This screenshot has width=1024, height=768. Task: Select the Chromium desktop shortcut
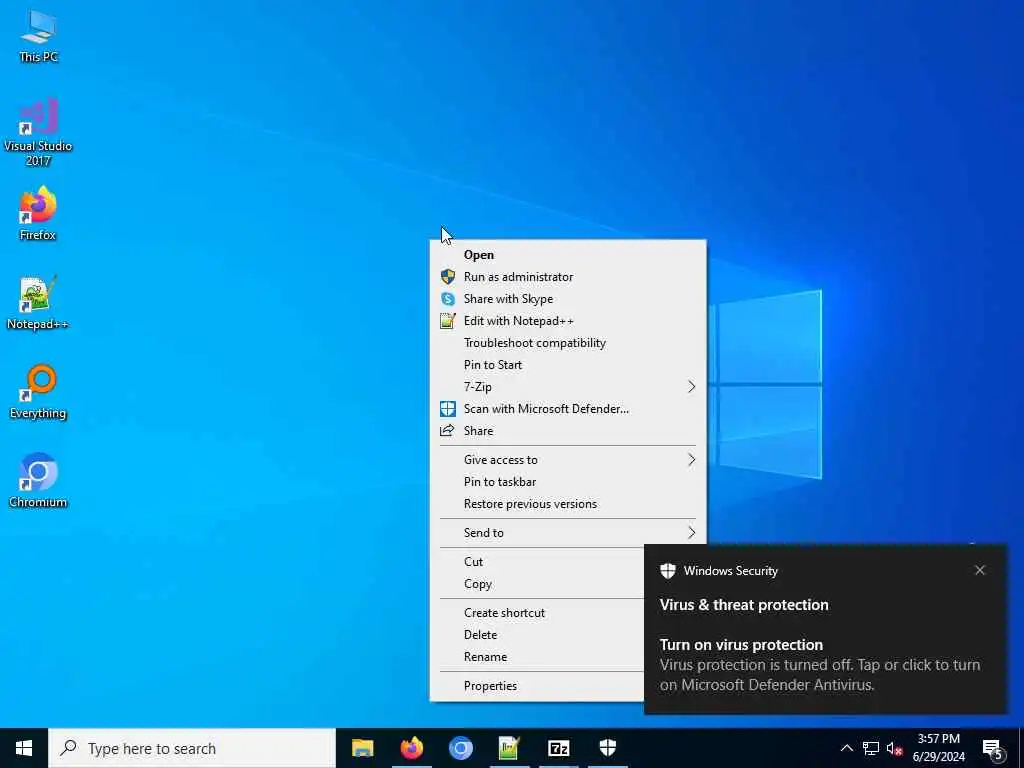(x=38, y=481)
